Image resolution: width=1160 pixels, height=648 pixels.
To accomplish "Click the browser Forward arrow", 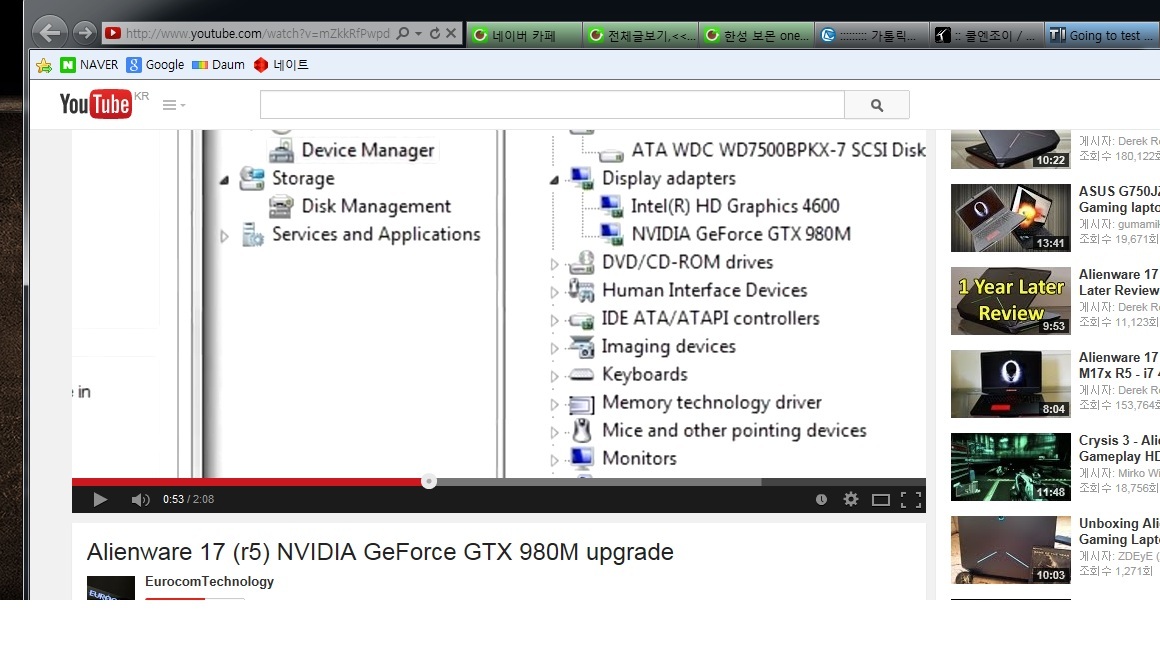I will coord(85,33).
